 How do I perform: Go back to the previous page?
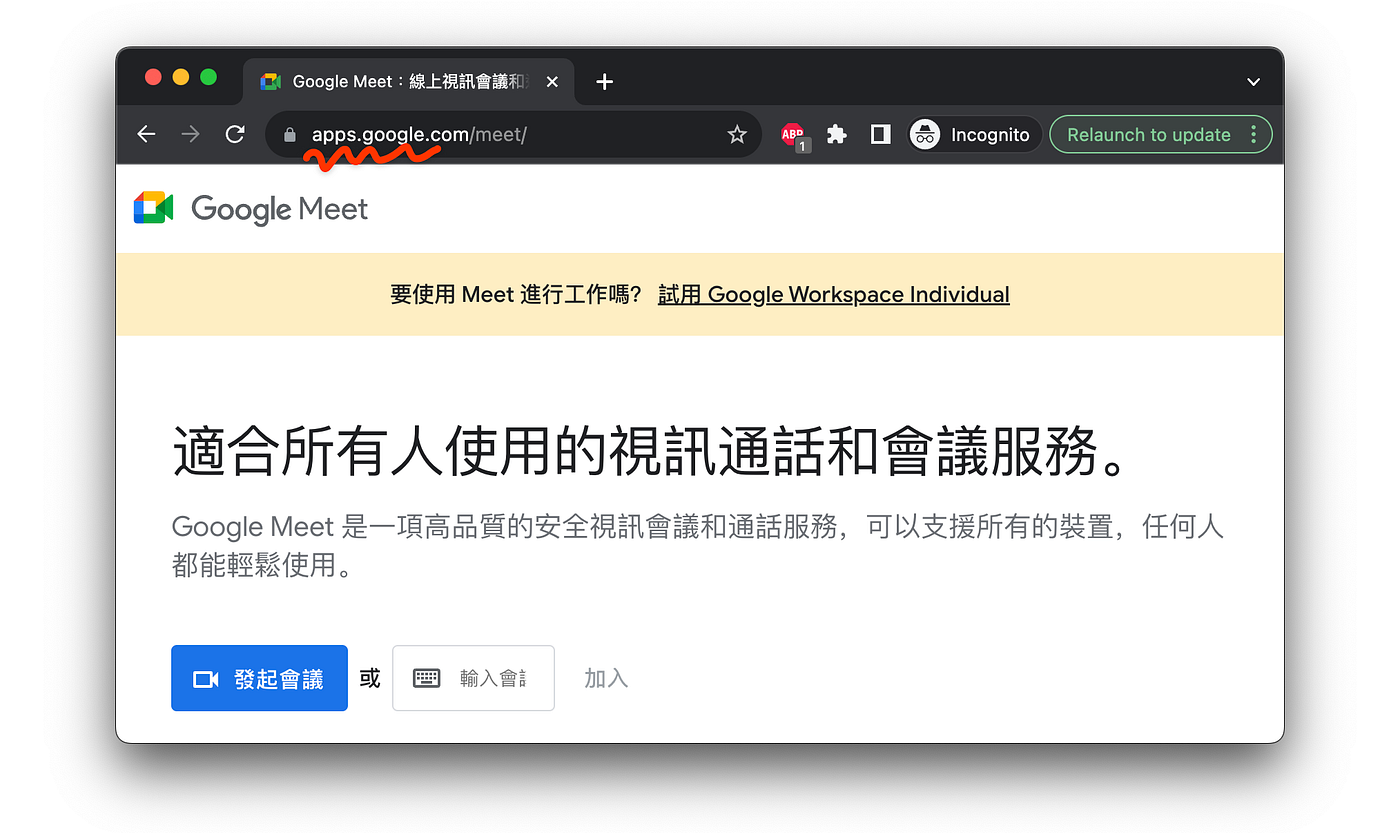click(x=147, y=134)
